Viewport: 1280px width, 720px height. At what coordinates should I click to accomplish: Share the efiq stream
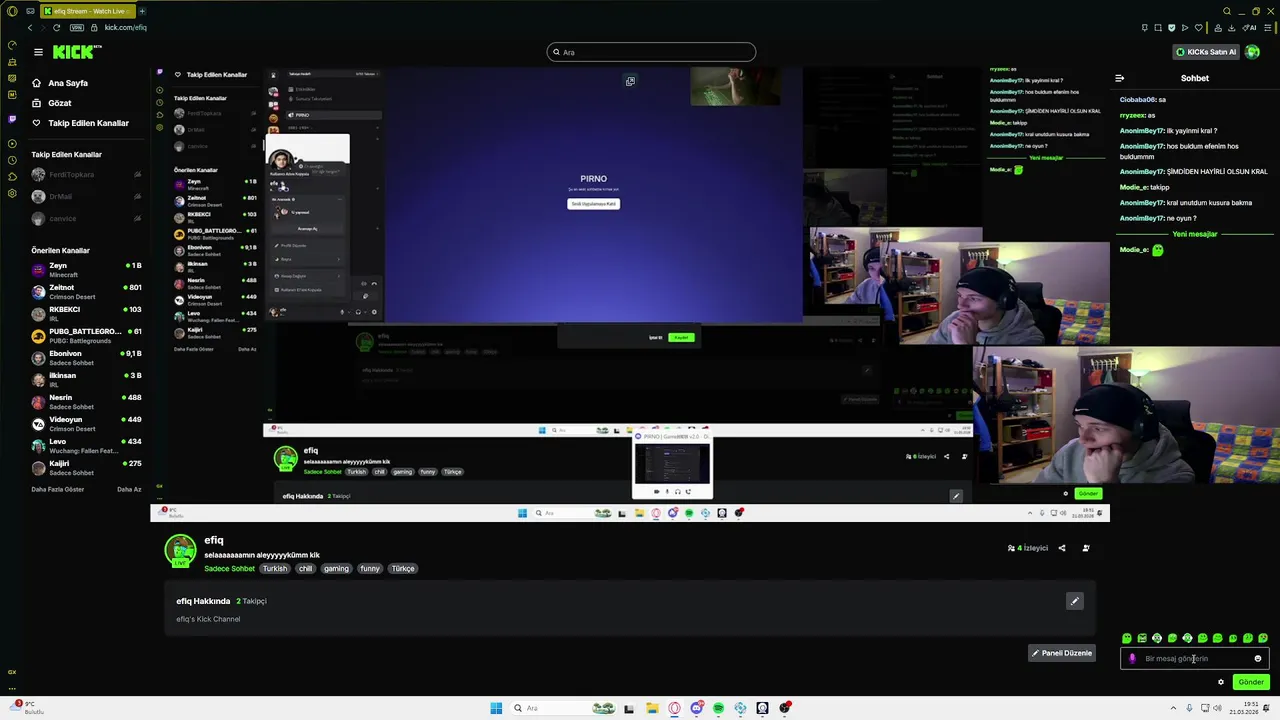[1062, 548]
